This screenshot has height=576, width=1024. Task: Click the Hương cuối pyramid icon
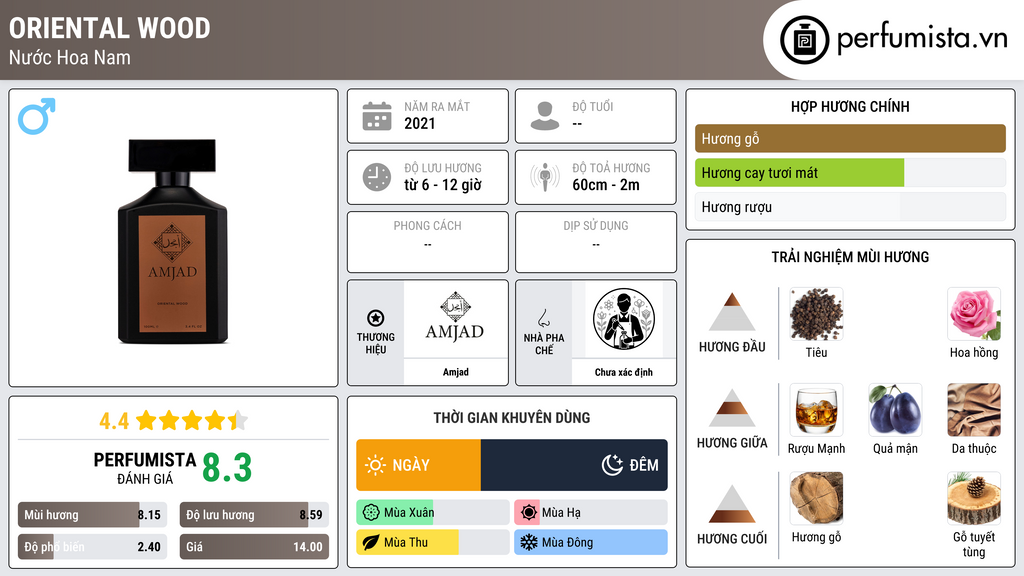point(732,504)
